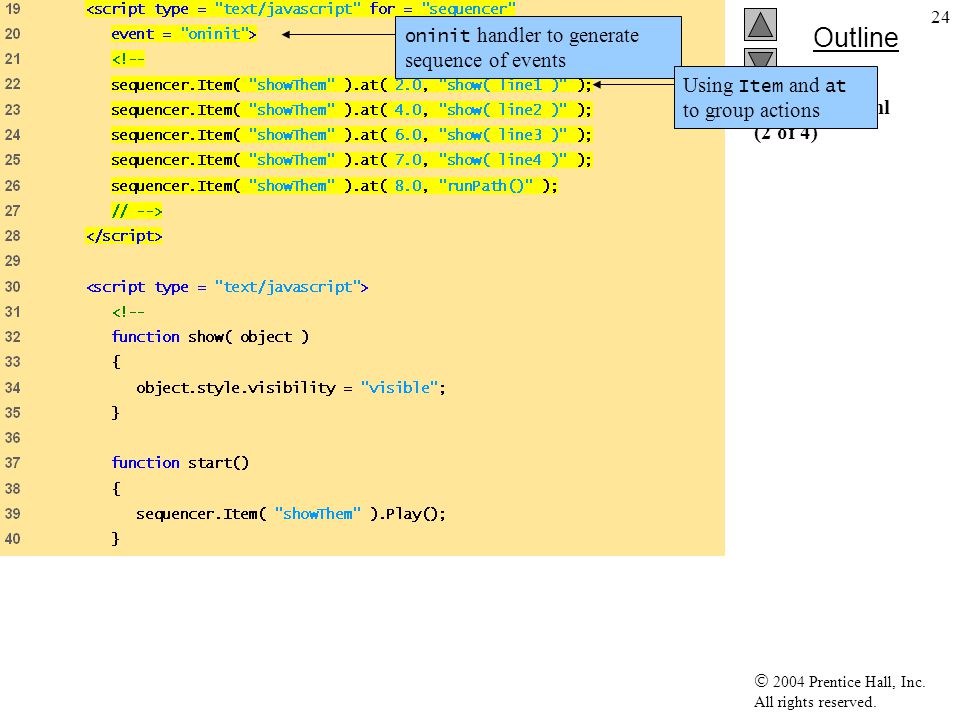Click the up triangle navigation button
This screenshot has width=960, height=720.
click(x=760, y=24)
